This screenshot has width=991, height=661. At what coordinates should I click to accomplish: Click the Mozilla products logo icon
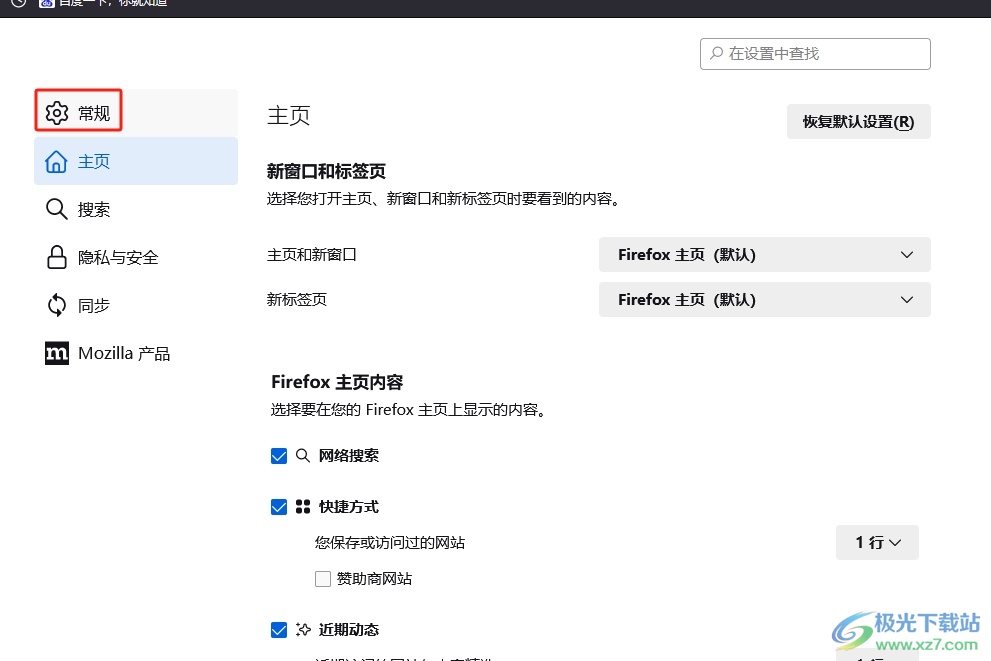point(57,354)
